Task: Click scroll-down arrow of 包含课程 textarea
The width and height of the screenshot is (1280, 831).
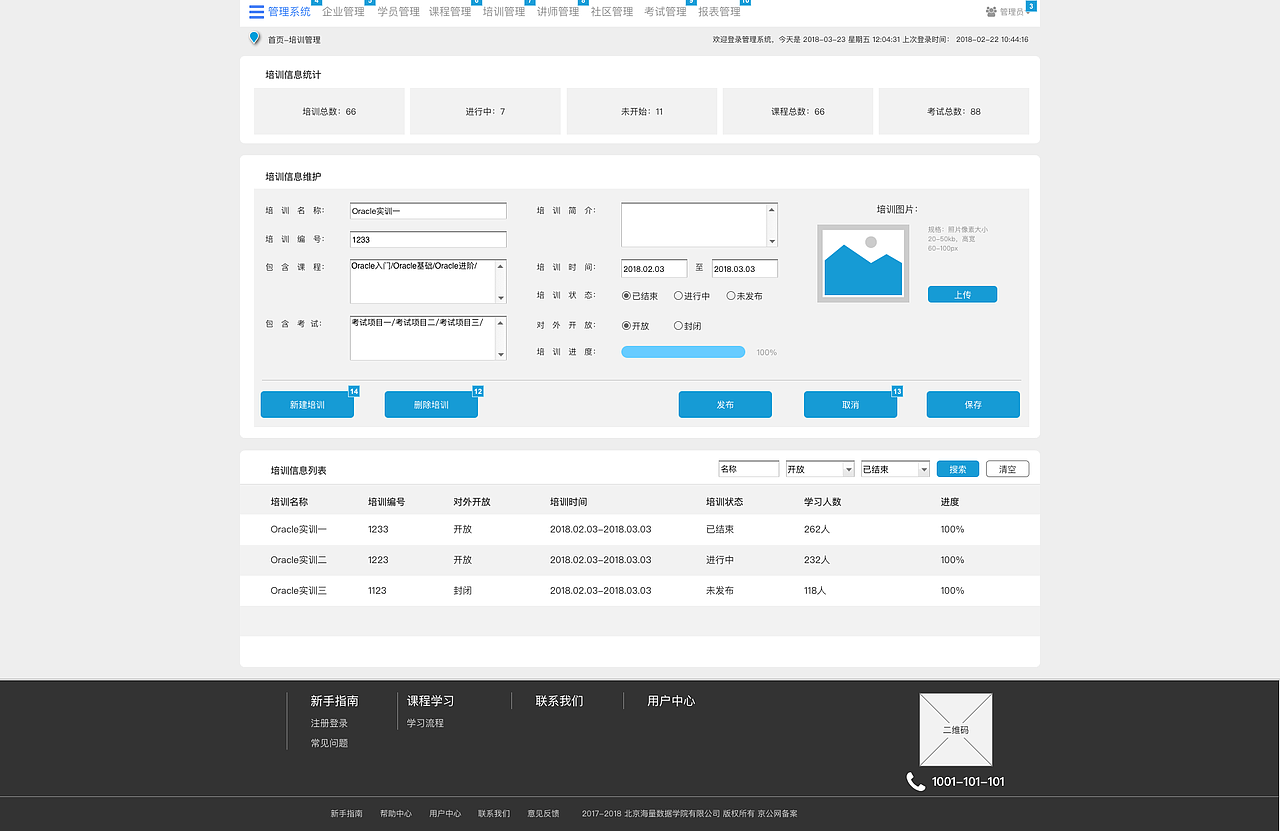Action: (x=501, y=298)
